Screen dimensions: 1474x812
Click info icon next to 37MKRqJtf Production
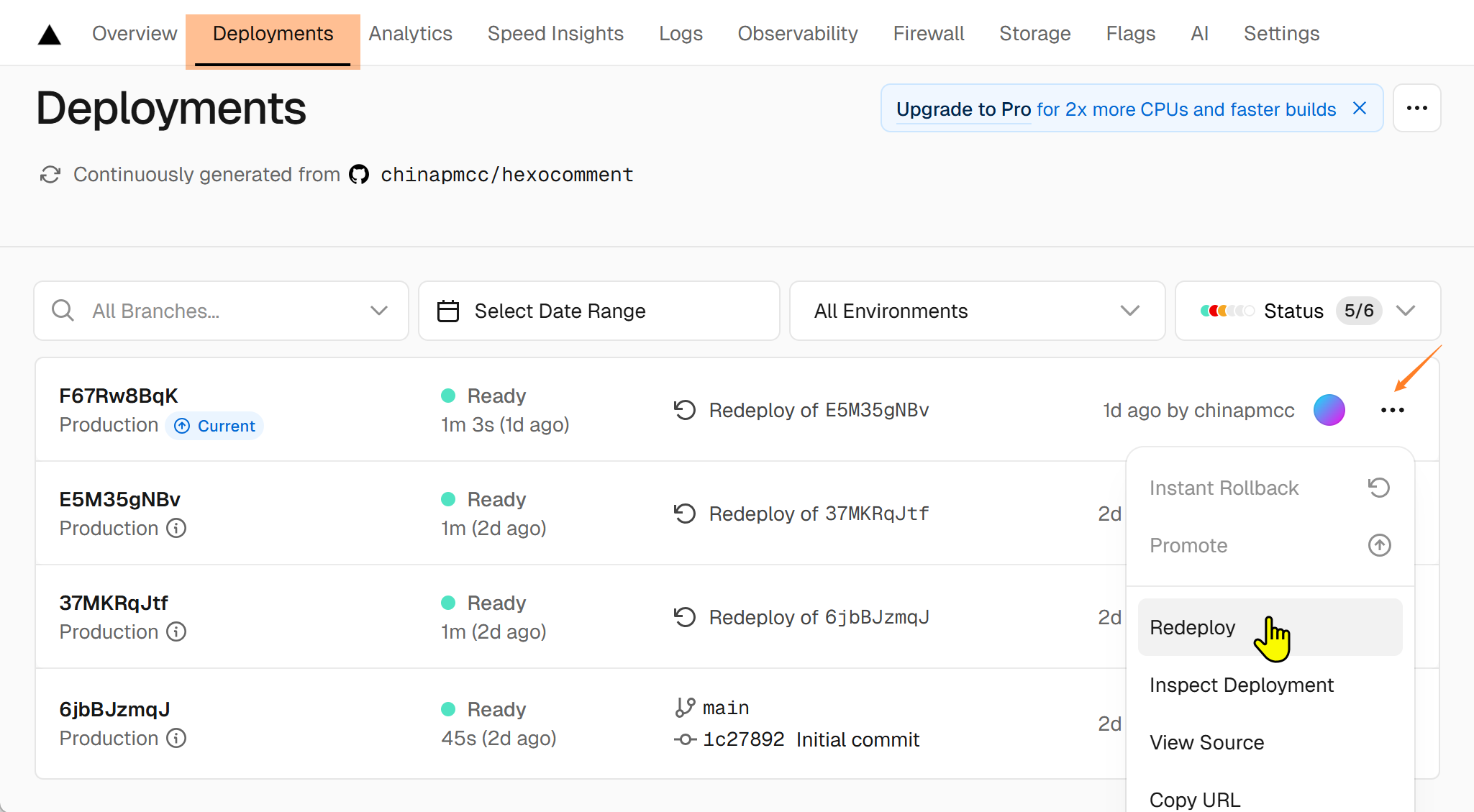pos(176,632)
